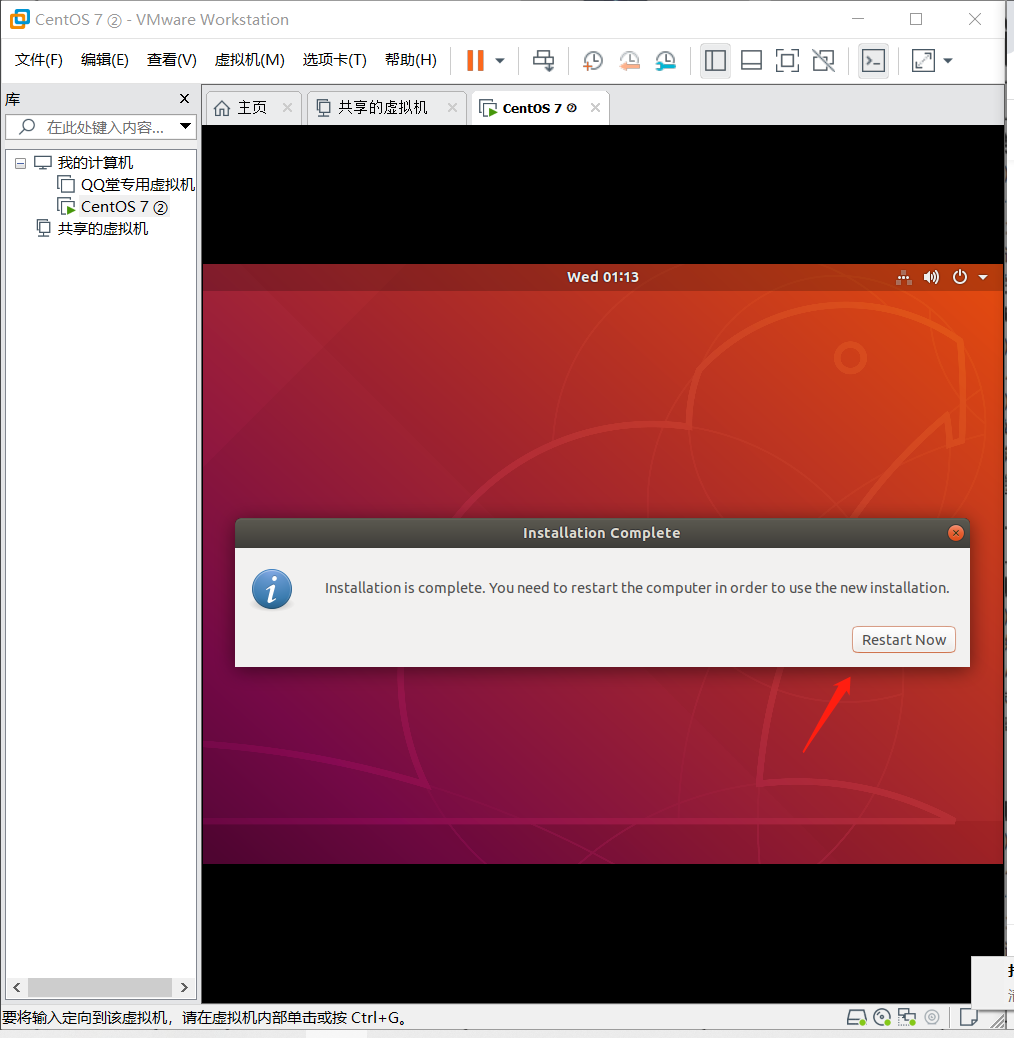Toggle the console view button
Screen dimensions: 1014x1038
(872, 60)
